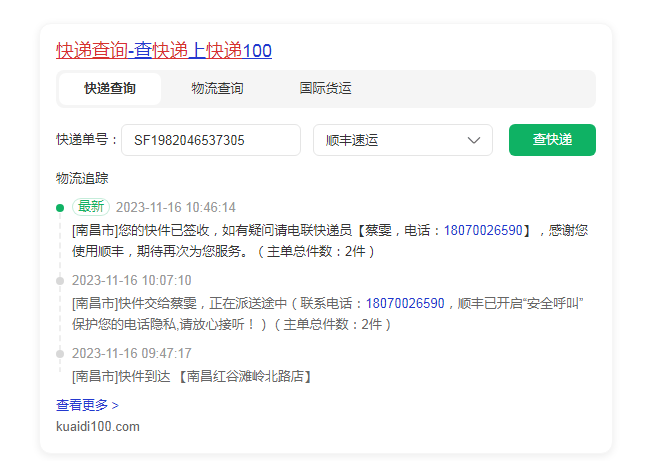Click the 最新 badge on newest entry
The image size is (659, 461).
(91, 207)
